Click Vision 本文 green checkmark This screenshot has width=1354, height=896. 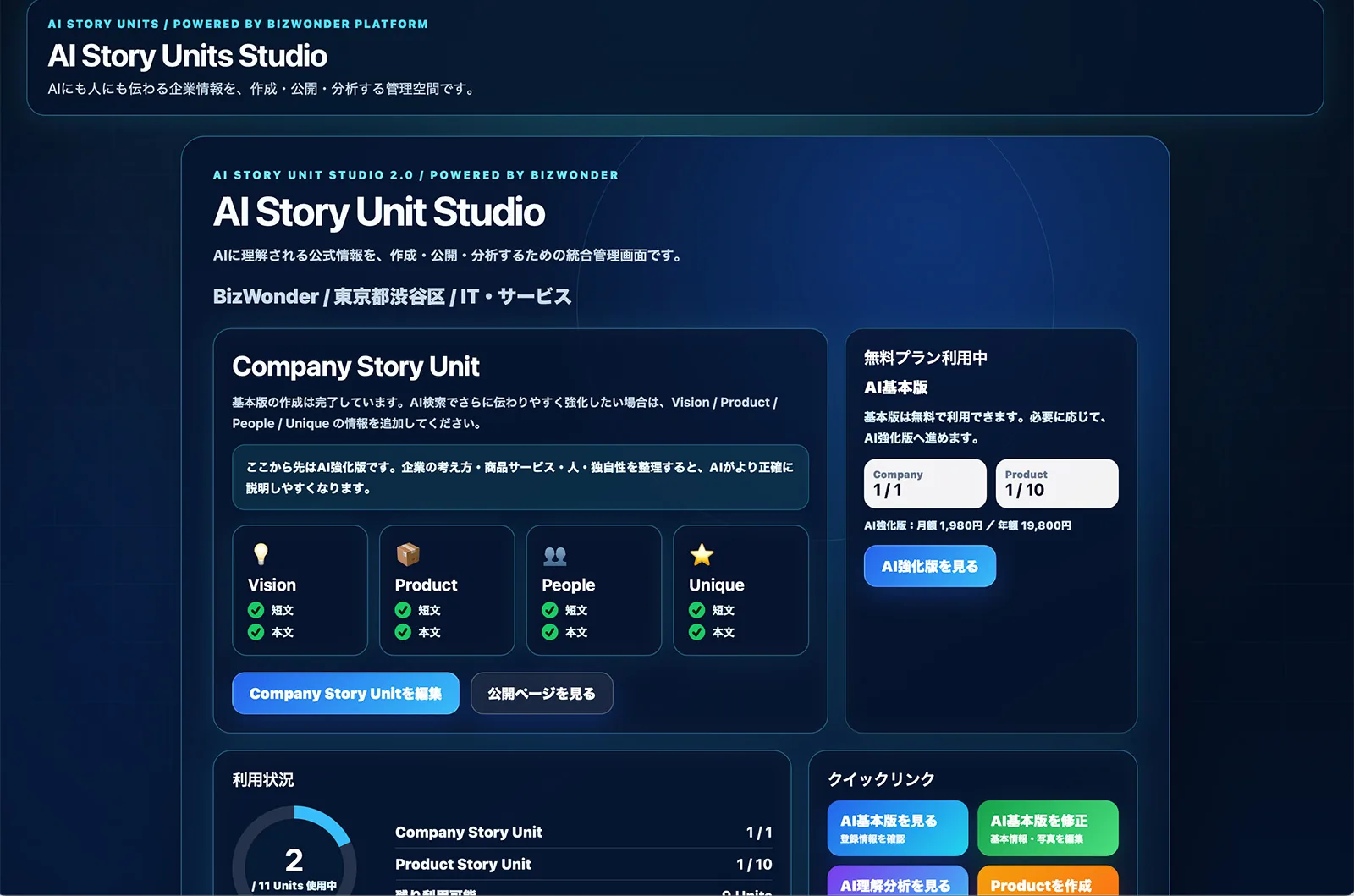pyautogui.click(x=256, y=632)
